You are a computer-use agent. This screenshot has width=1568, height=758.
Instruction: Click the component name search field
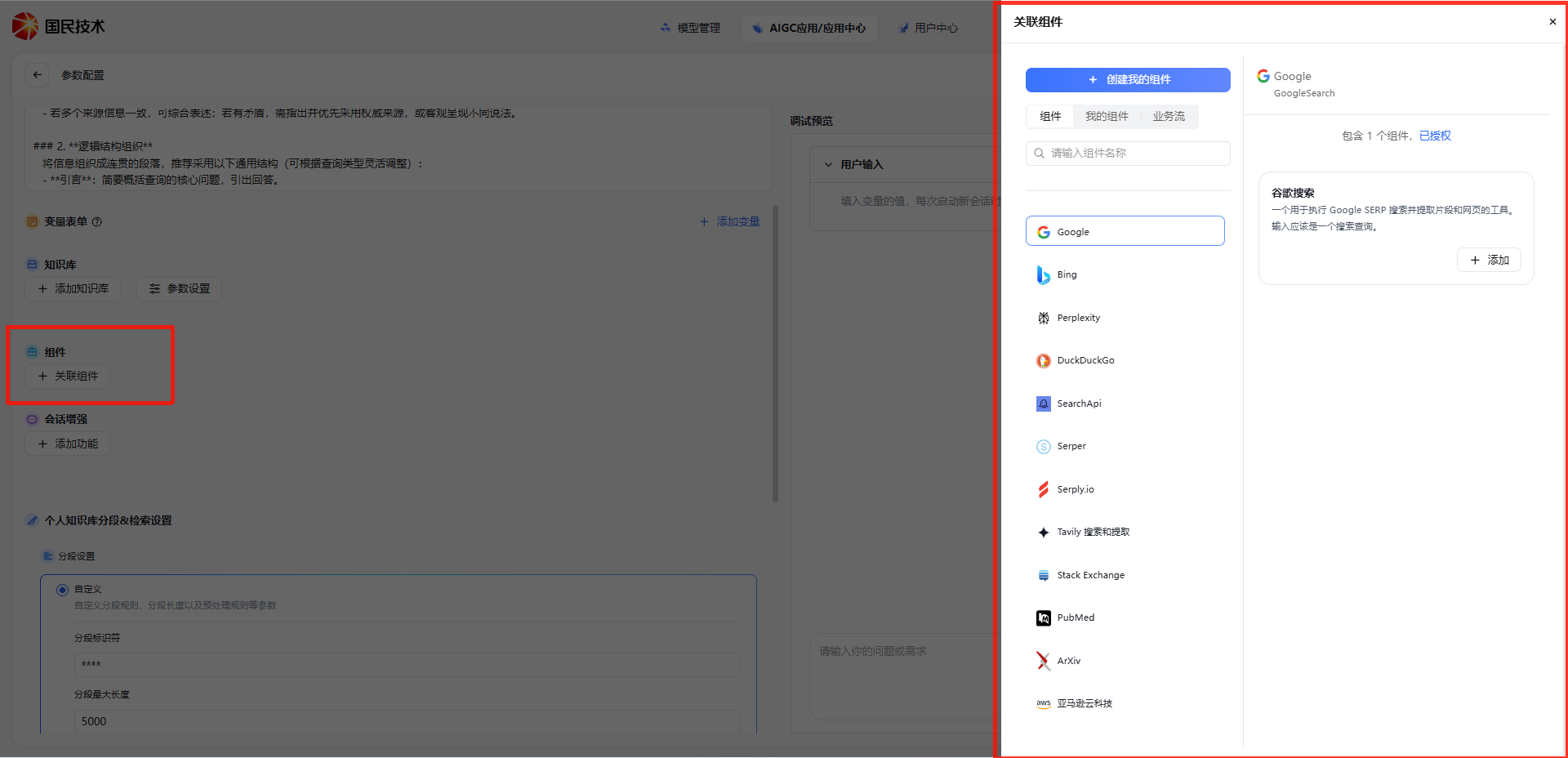pyautogui.click(x=1128, y=154)
